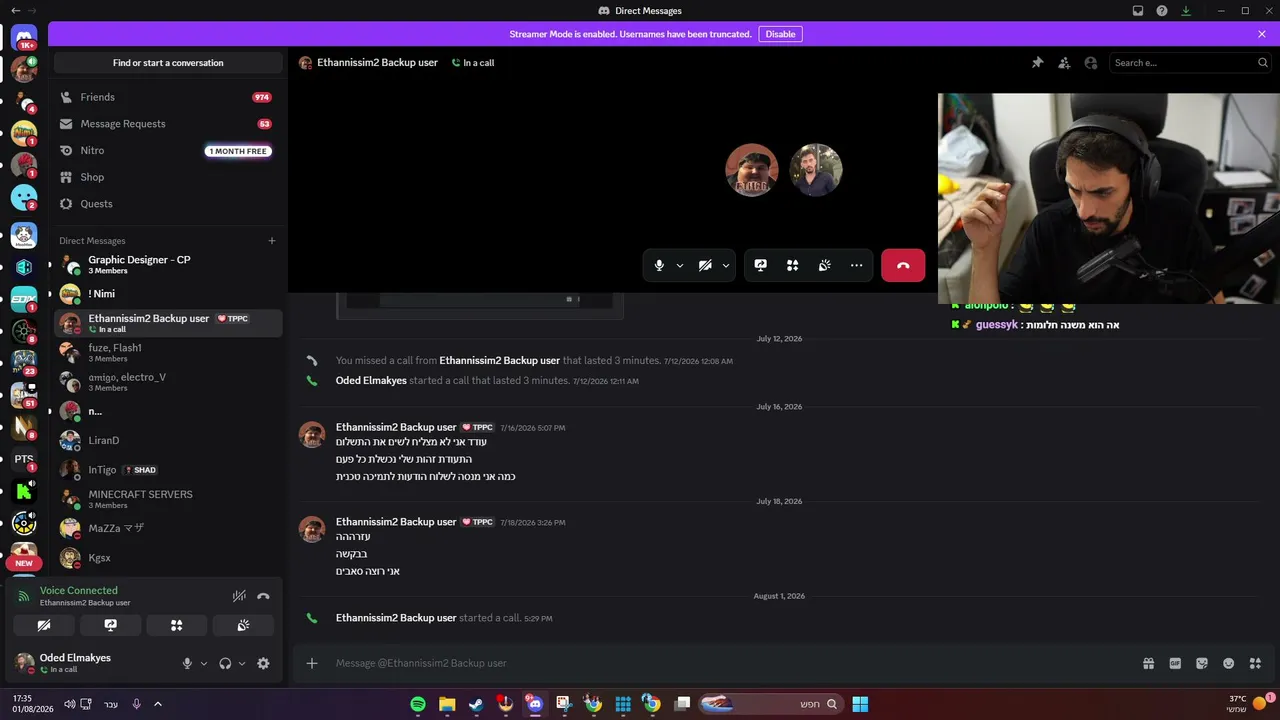Open the apps launcher in message bar
This screenshot has width=1280, height=720.
[x=1256, y=663]
